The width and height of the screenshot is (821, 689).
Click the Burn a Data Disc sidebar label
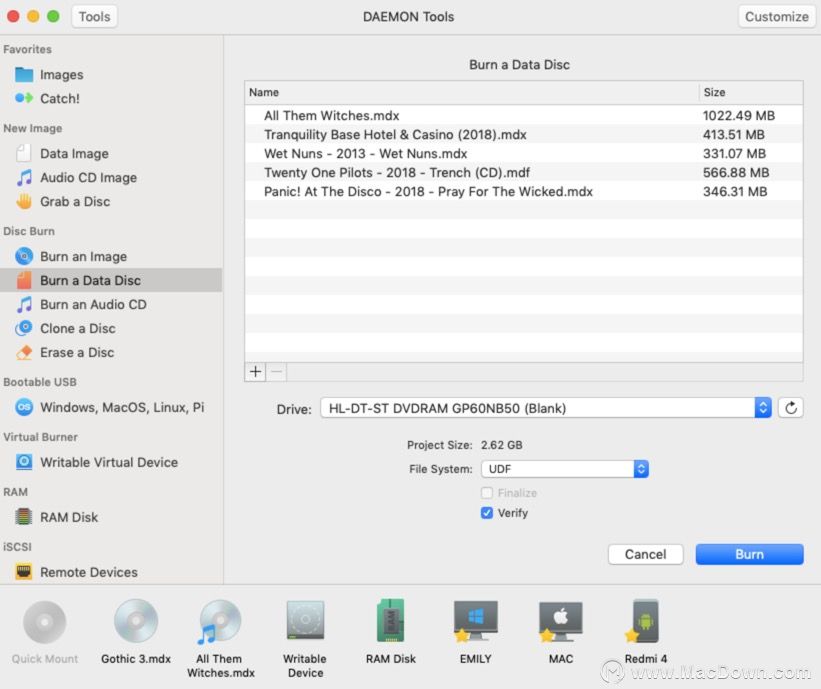90,281
